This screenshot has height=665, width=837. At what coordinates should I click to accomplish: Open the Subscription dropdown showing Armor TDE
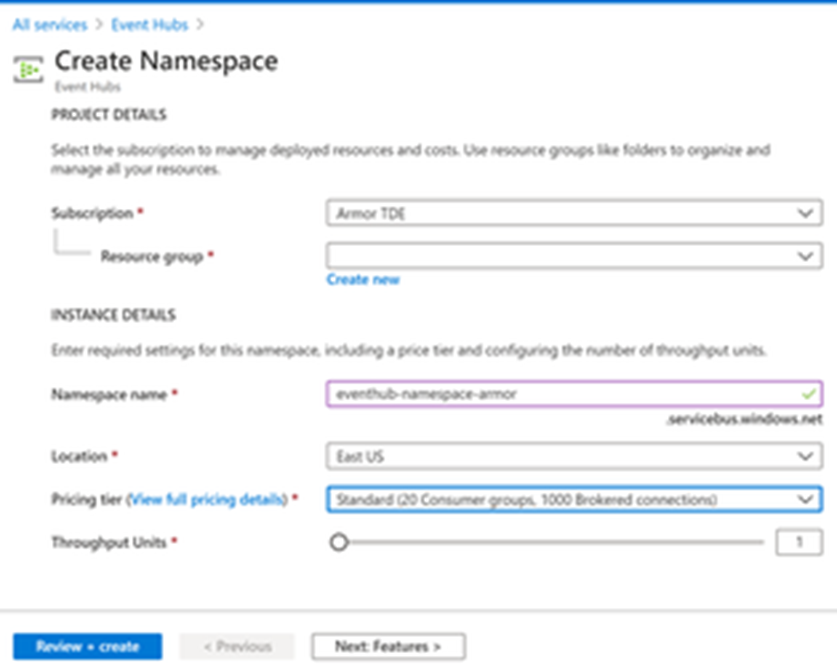pyautogui.click(x=573, y=213)
